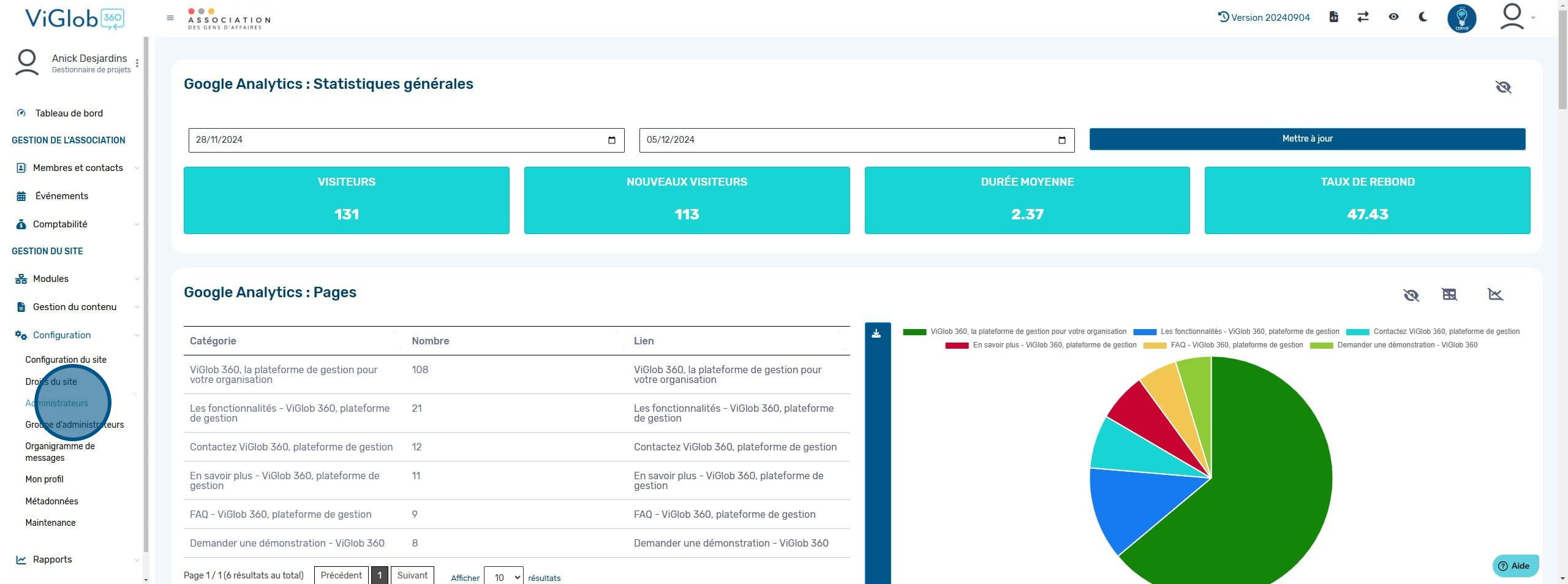Open the Afficher results count dropdown
The height and width of the screenshot is (584, 1568).
tap(503, 577)
